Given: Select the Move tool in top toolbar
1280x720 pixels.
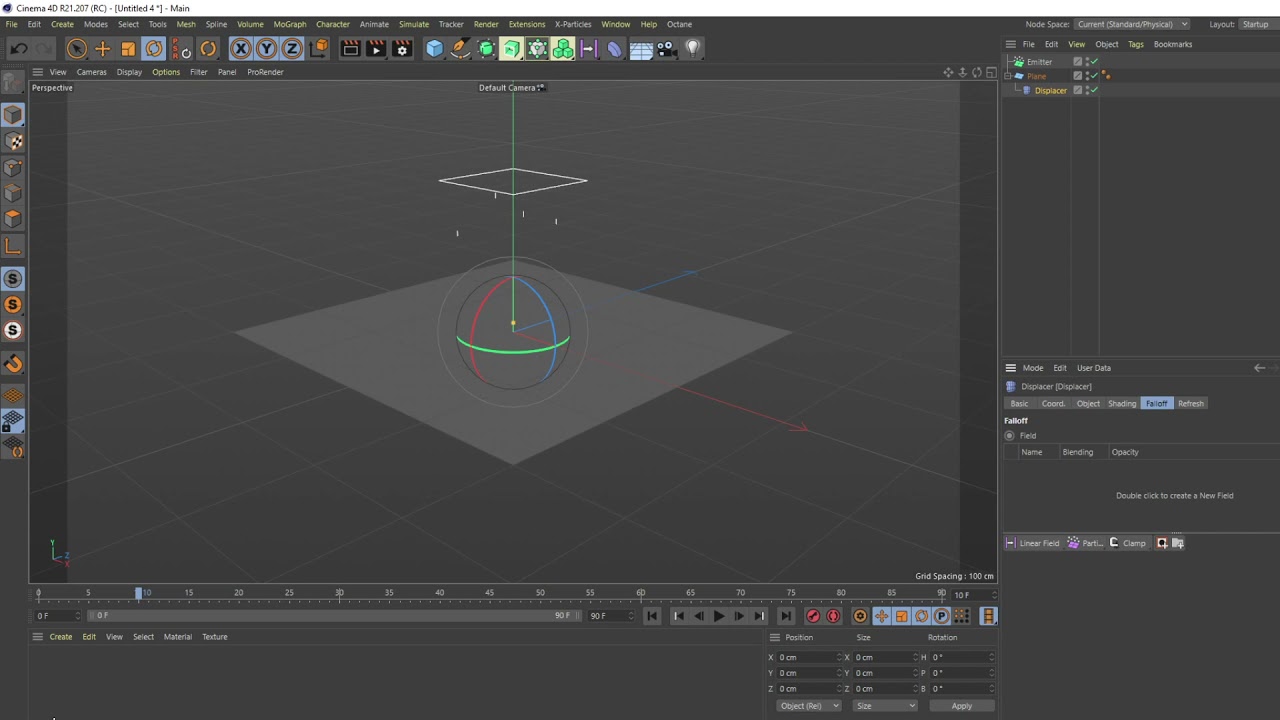Looking at the screenshot, I should (x=102, y=48).
